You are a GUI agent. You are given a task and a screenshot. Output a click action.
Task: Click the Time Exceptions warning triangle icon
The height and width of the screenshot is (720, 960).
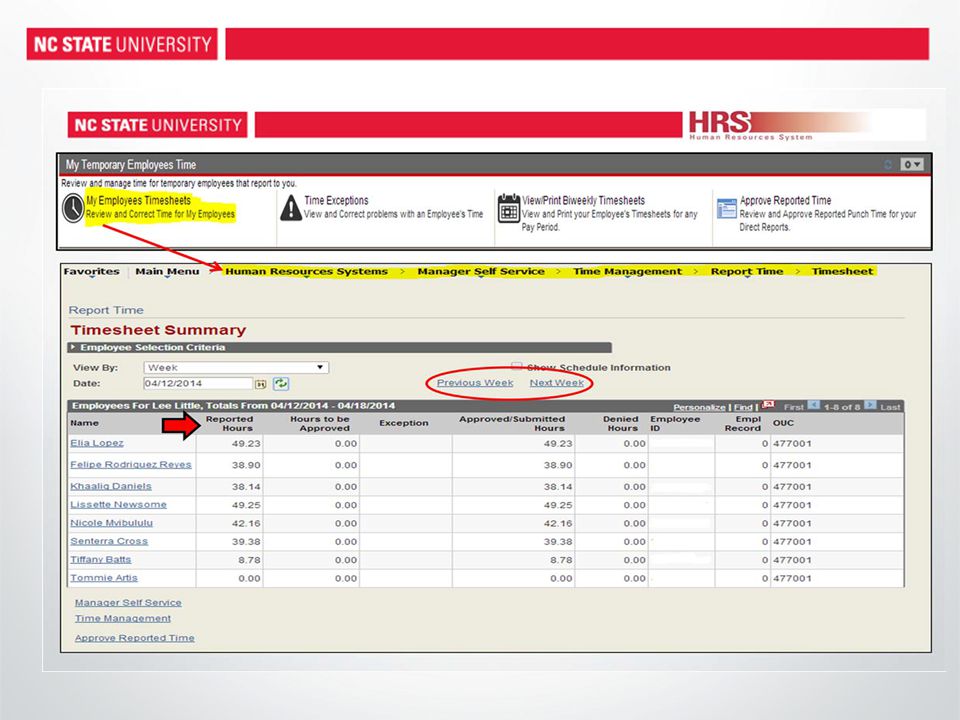pos(291,208)
